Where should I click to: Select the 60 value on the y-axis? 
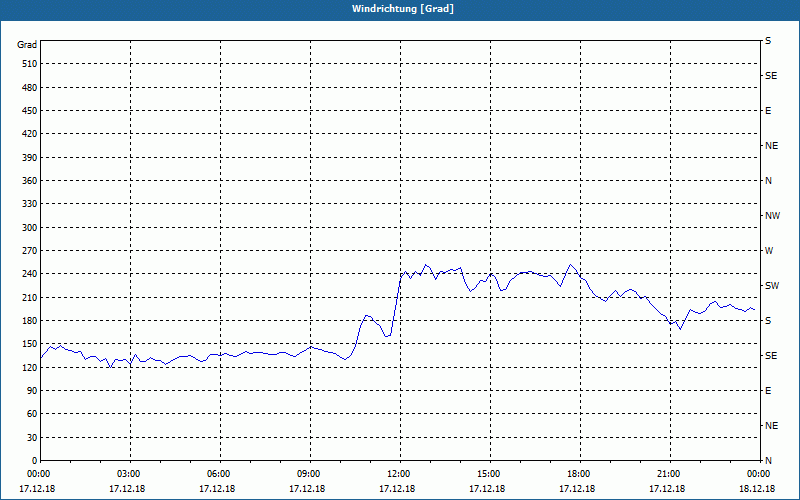click(x=32, y=414)
